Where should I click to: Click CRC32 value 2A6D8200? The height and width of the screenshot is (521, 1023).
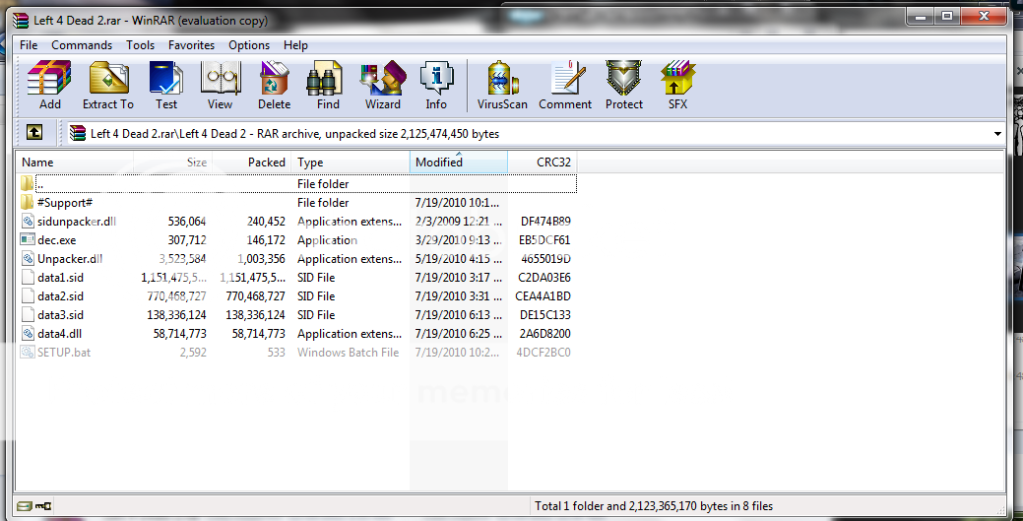(545, 334)
